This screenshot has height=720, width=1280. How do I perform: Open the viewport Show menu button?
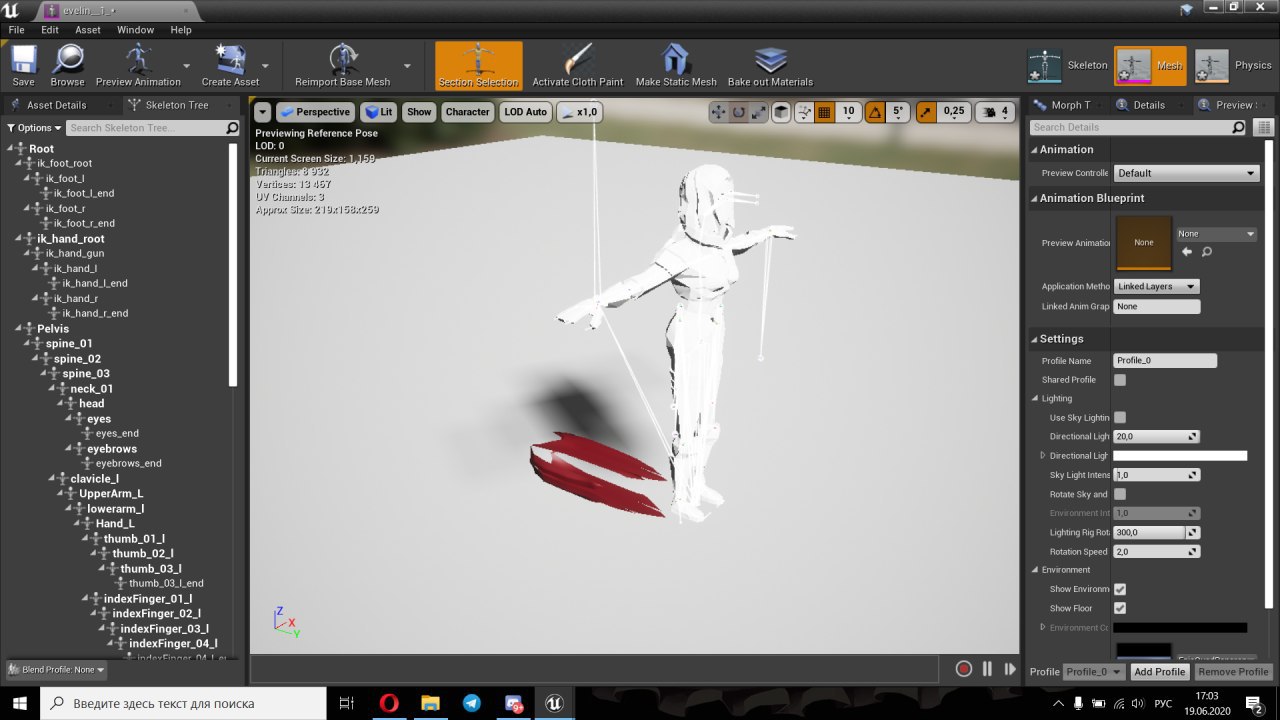(x=419, y=112)
